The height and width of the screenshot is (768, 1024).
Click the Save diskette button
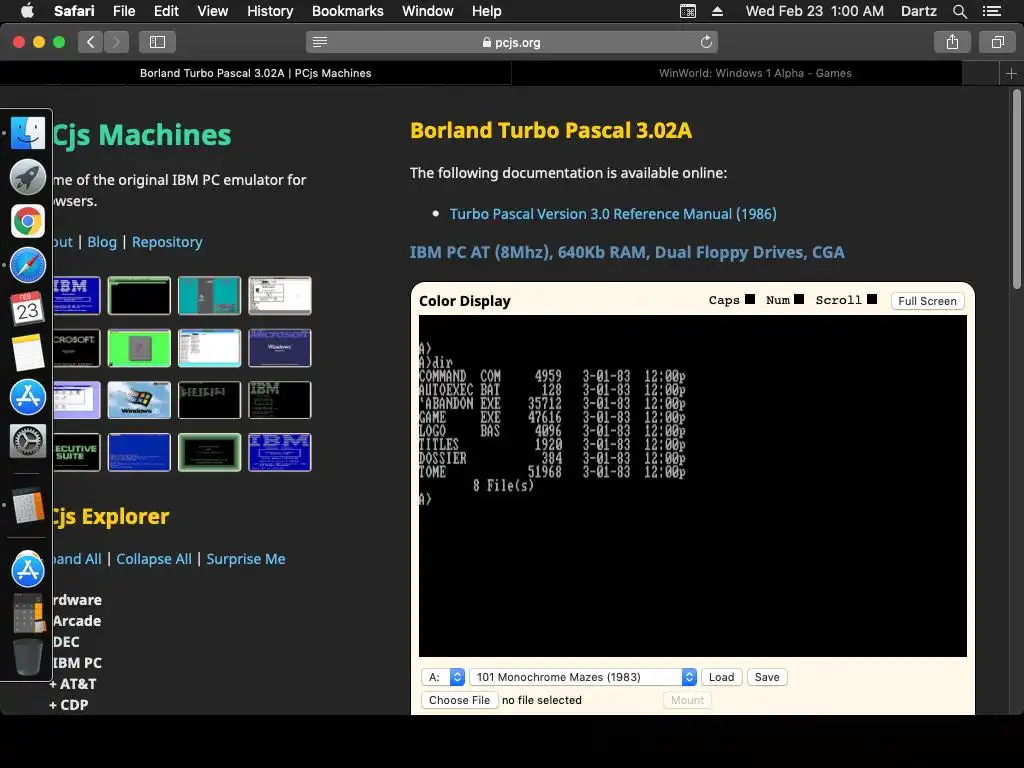pyautogui.click(x=767, y=677)
